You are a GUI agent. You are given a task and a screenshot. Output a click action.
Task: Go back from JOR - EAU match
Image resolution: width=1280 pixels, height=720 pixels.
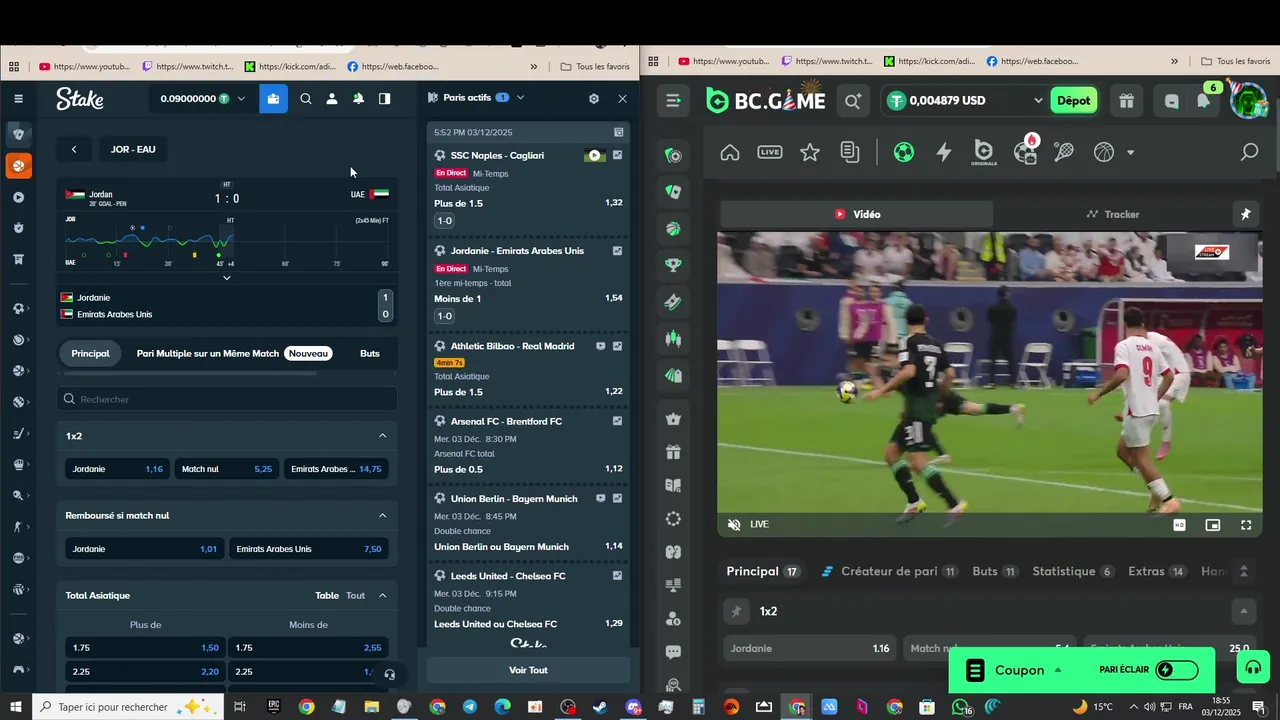pos(74,149)
